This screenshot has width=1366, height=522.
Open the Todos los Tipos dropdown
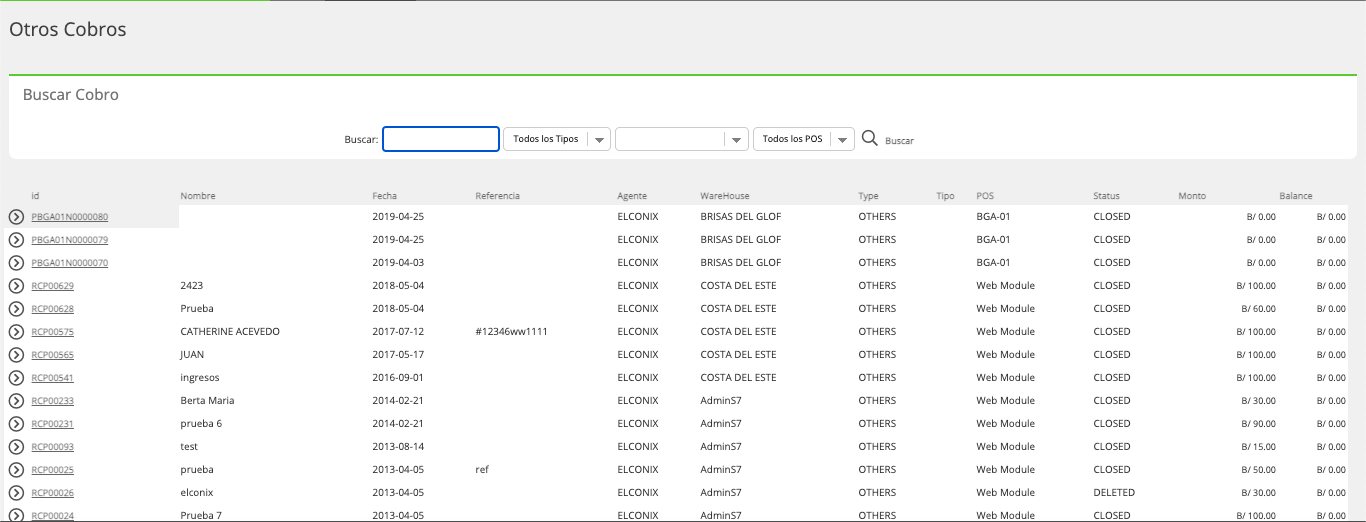tap(557, 139)
